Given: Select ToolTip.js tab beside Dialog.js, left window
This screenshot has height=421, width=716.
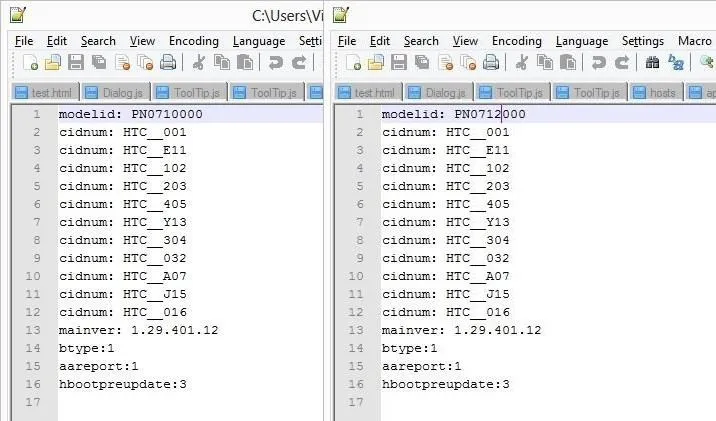Looking at the screenshot, I should coord(190,93).
